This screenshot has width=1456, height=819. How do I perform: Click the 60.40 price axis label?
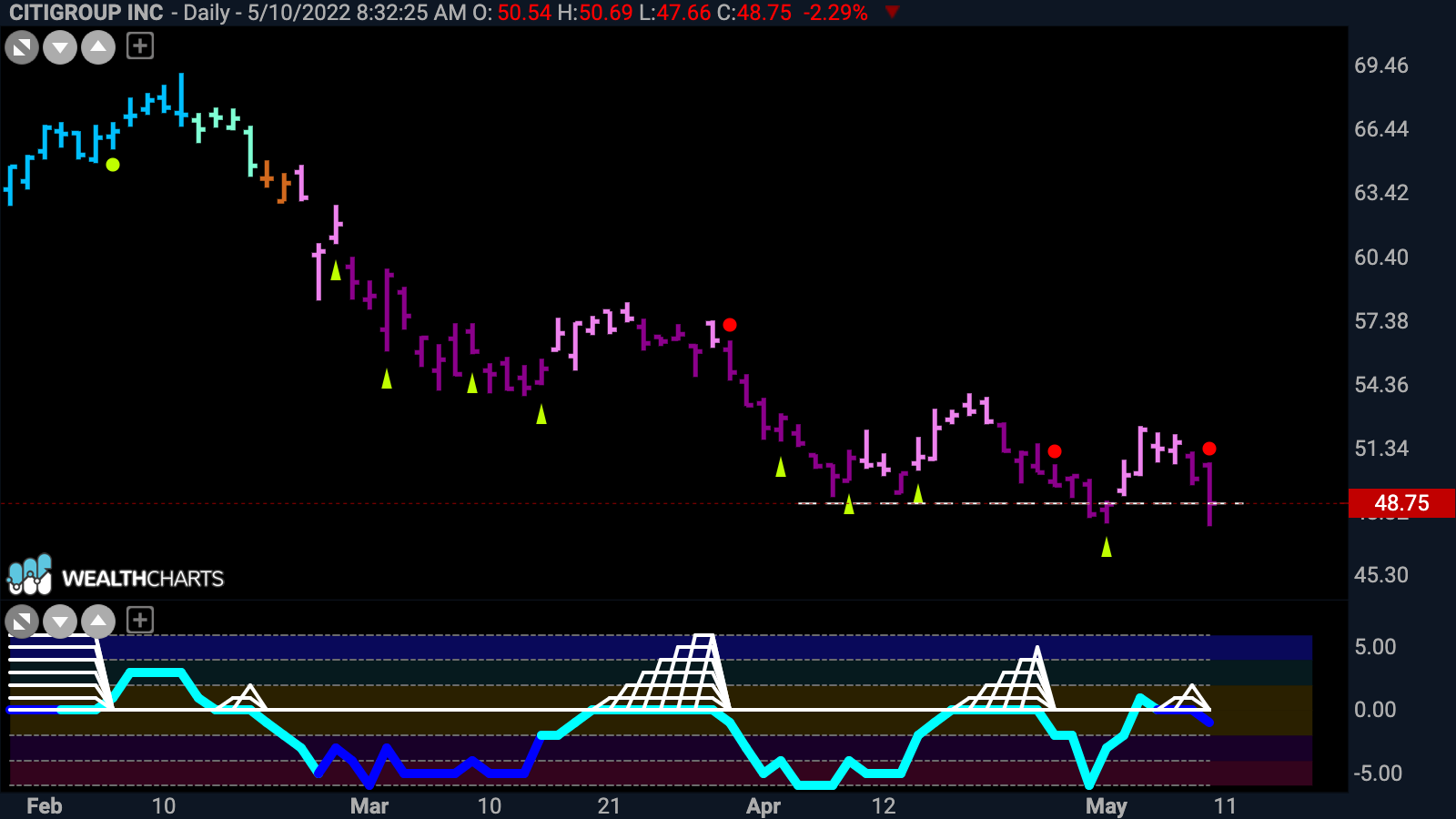(x=1381, y=258)
